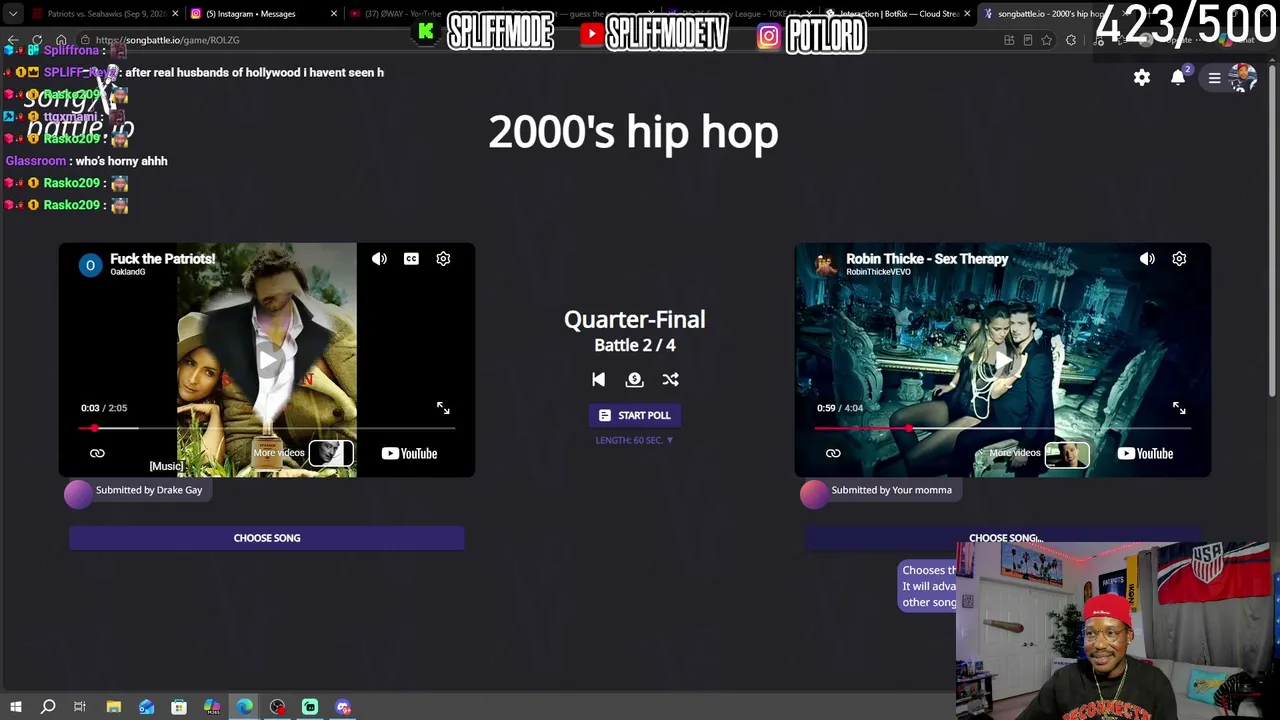Open the notifications bell
This screenshot has width=1280, height=720.
point(1178,78)
